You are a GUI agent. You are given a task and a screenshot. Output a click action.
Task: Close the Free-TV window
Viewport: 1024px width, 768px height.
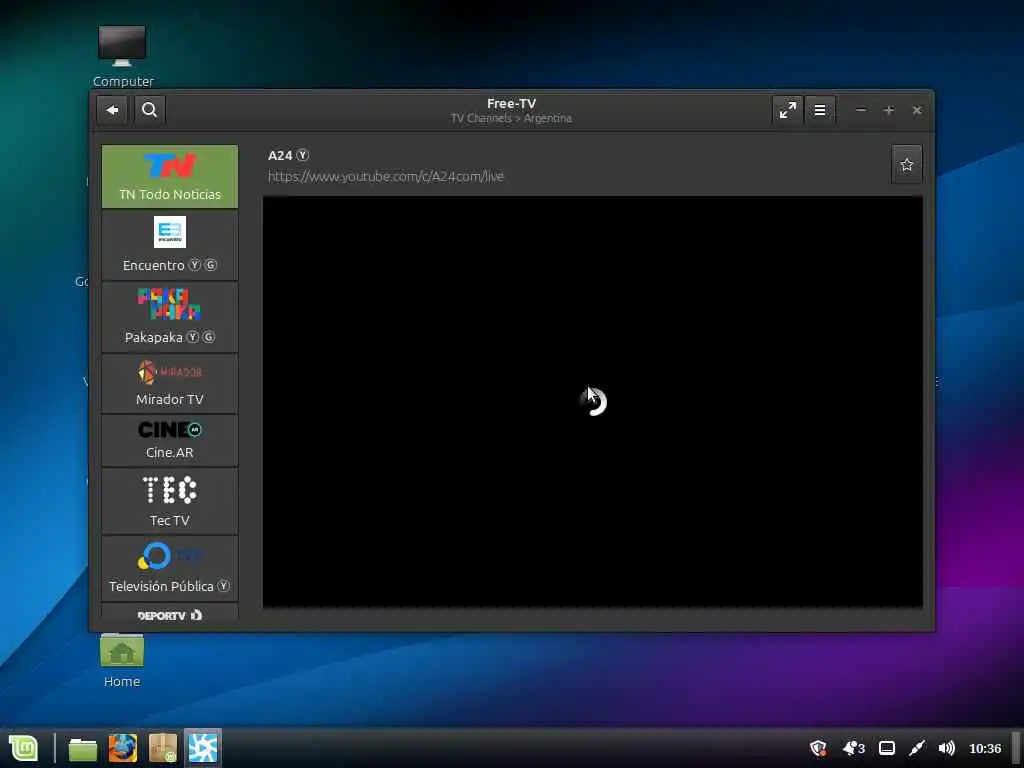[917, 110]
